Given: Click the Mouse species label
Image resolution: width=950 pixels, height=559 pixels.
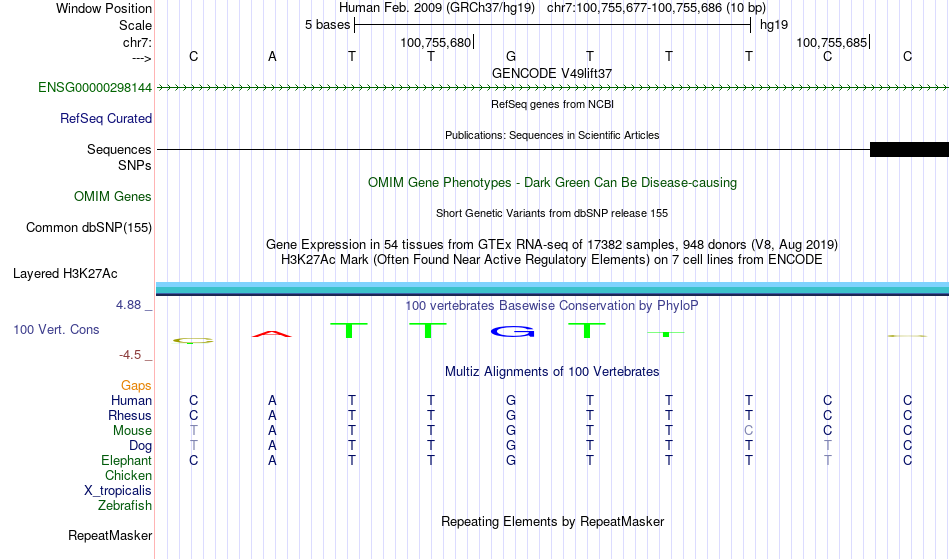Looking at the screenshot, I should pos(132,431).
